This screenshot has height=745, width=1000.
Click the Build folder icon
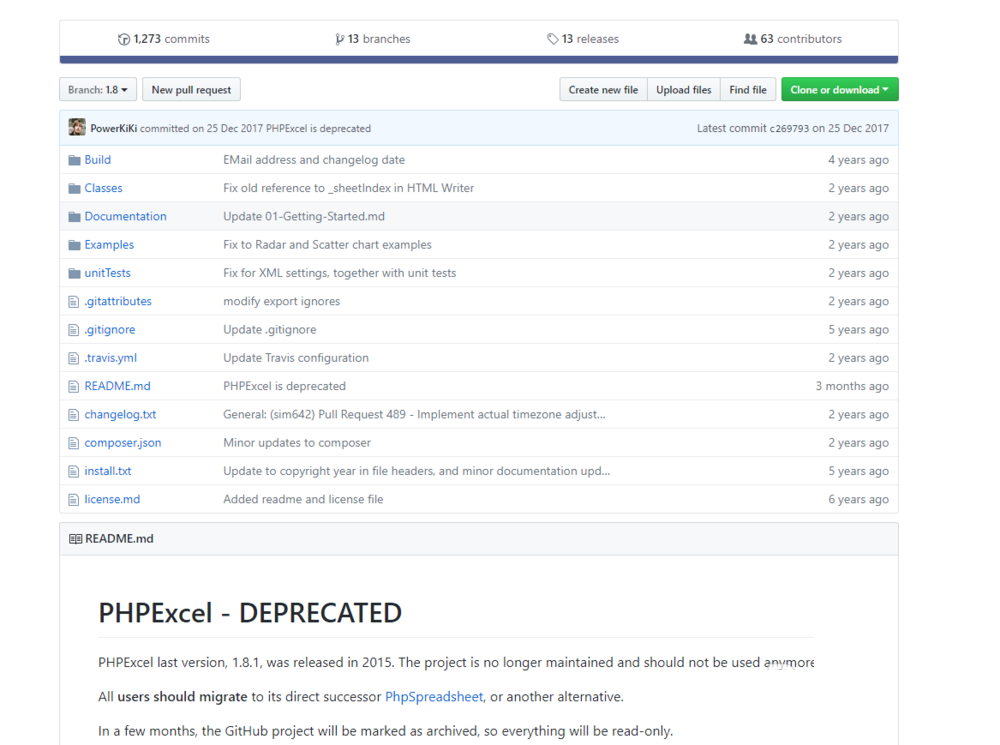point(74,160)
